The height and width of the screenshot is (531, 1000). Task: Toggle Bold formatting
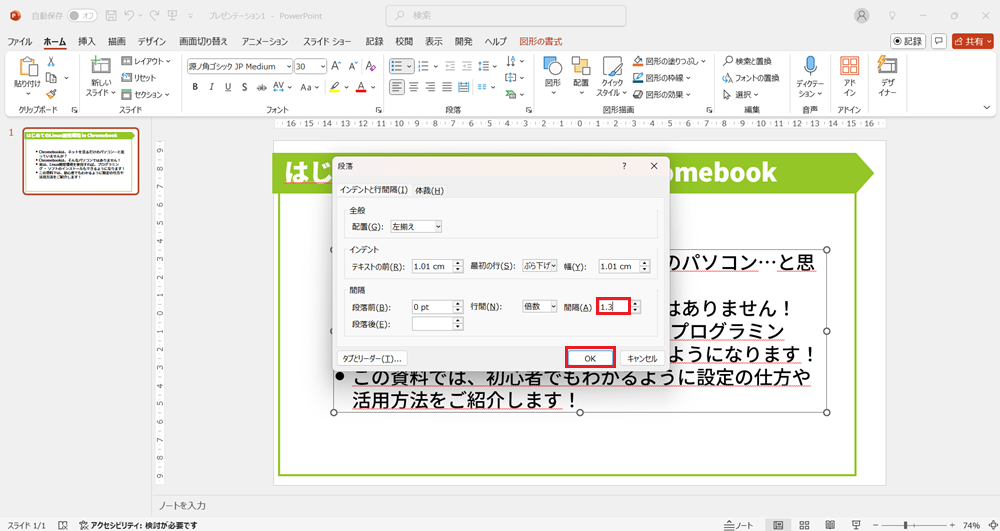[195, 87]
